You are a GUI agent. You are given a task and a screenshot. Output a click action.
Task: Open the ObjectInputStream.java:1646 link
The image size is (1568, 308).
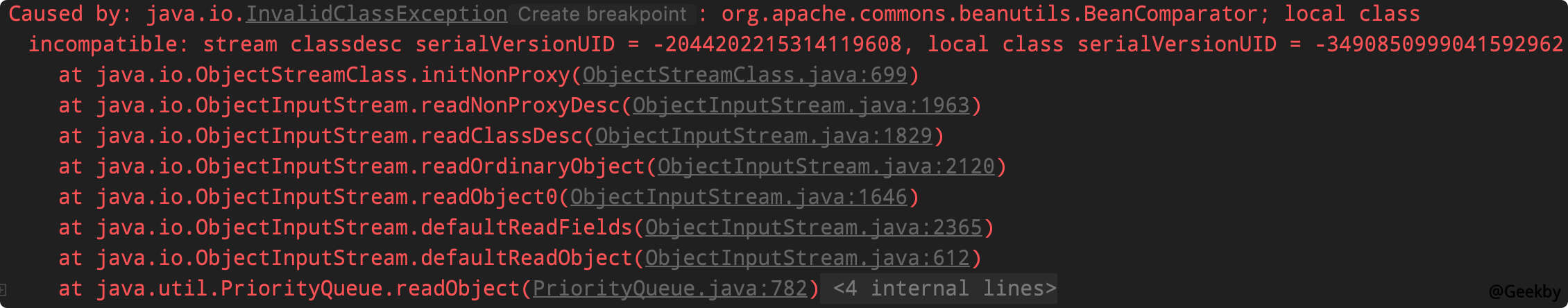pos(738,197)
